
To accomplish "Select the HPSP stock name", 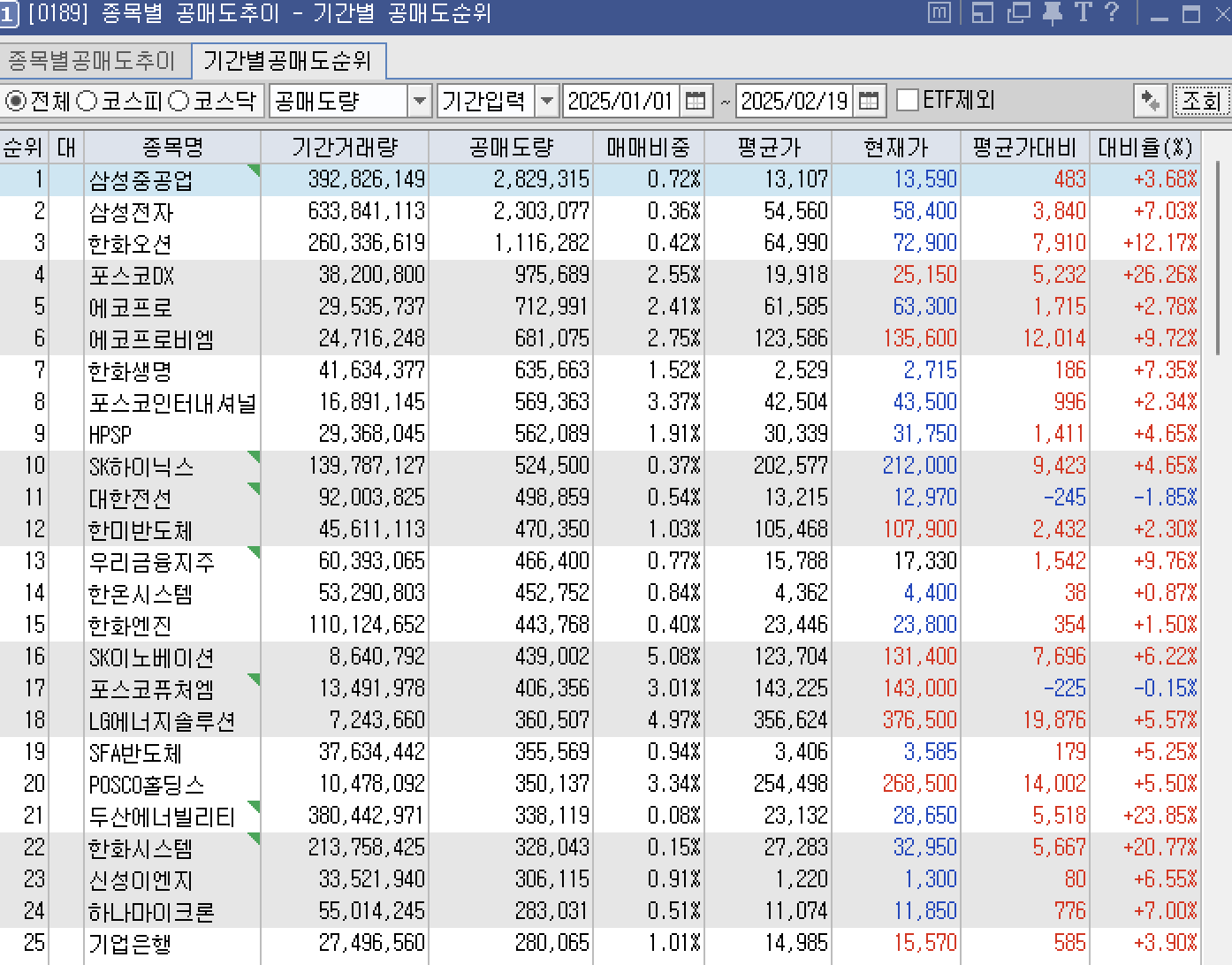I will 110,435.
